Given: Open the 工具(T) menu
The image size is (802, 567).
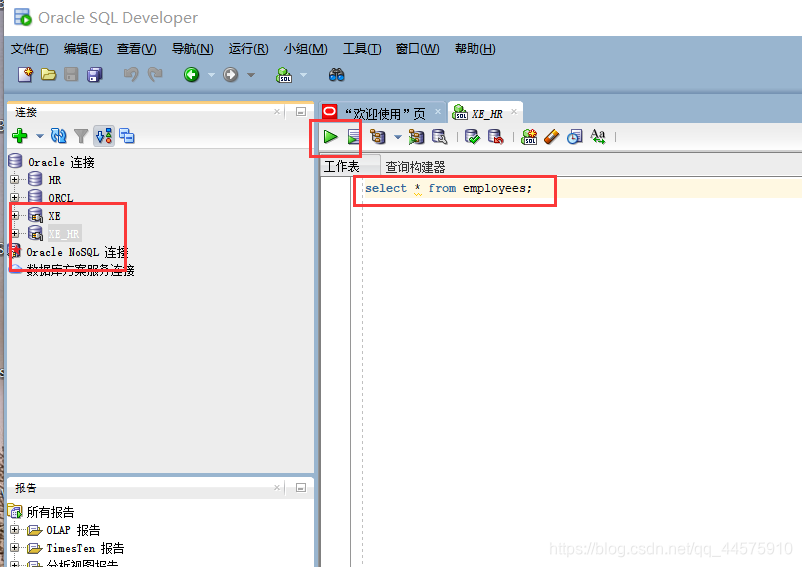Looking at the screenshot, I should [362, 49].
